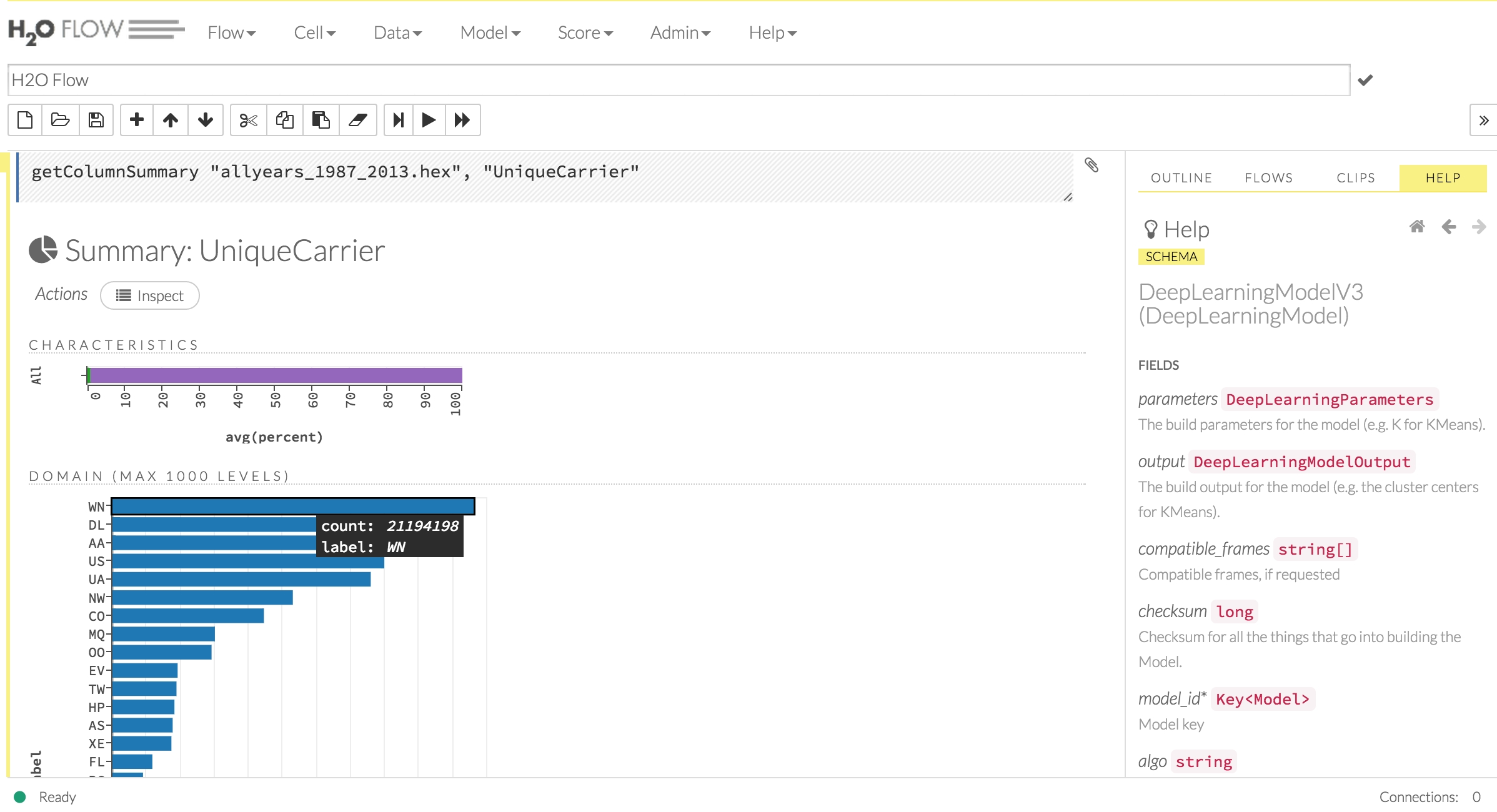Switch to the CLIPS tab
Viewport: 1497px width, 812px height.
[1356, 178]
